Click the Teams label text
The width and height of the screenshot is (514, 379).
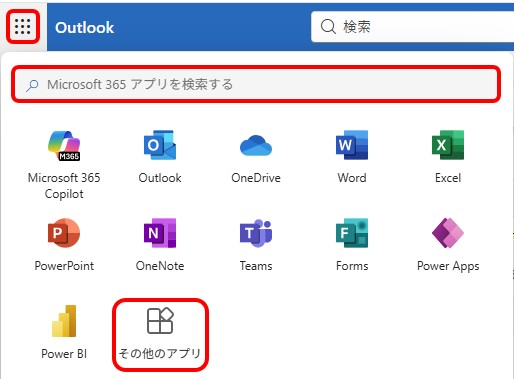[x=256, y=266]
